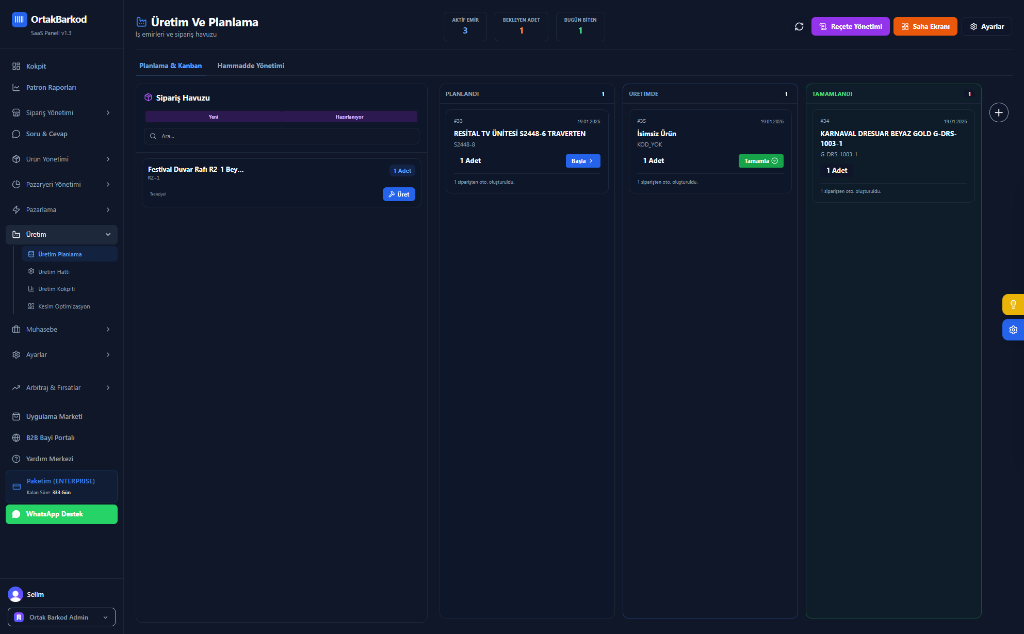Click the refresh icon in the header
1024x634 pixels.
tap(799, 27)
